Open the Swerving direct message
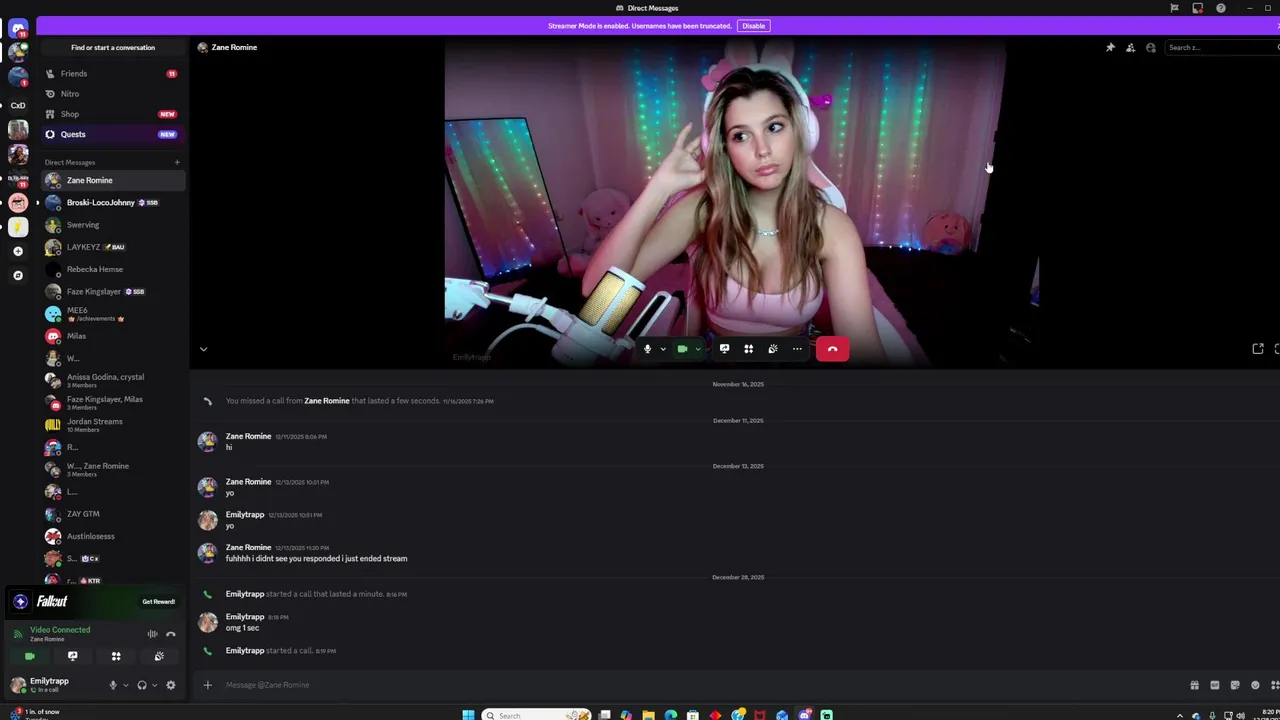 point(112,225)
